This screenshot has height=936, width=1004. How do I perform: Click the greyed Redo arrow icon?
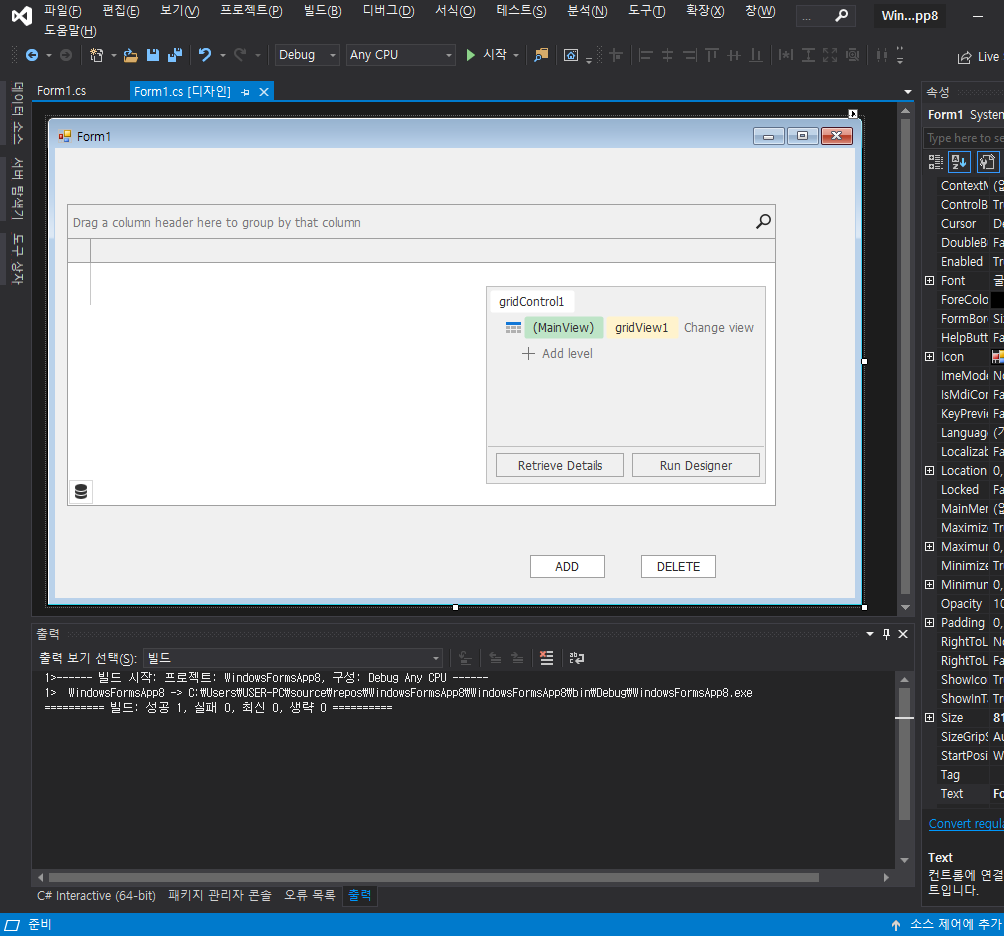(x=240, y=55)
